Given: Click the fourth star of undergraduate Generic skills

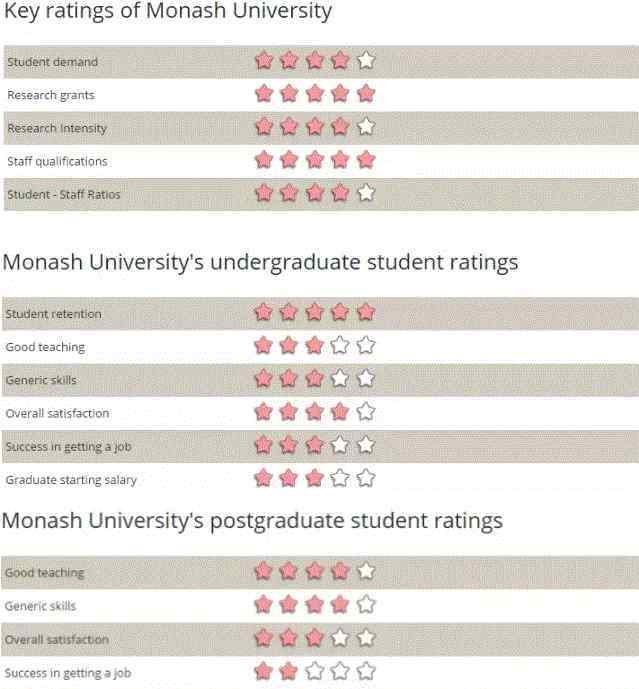Looking at the screenshot, I should pos(341,379).
